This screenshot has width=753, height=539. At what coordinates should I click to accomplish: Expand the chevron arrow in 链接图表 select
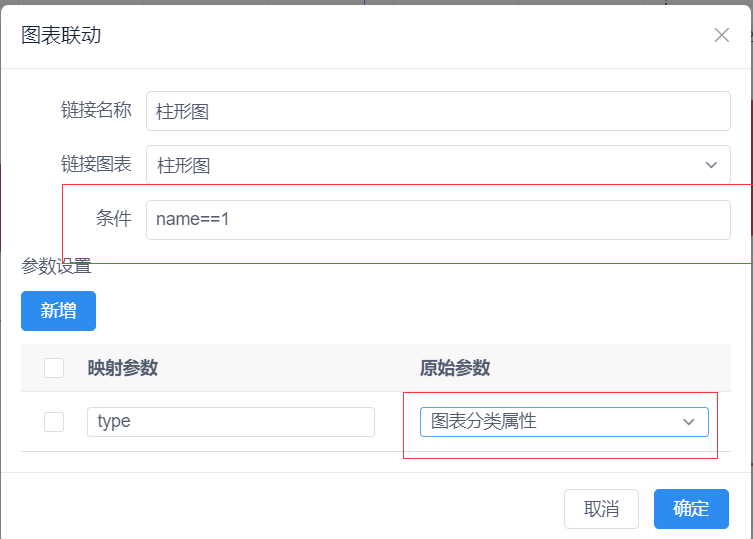click(x=711, y=165)
